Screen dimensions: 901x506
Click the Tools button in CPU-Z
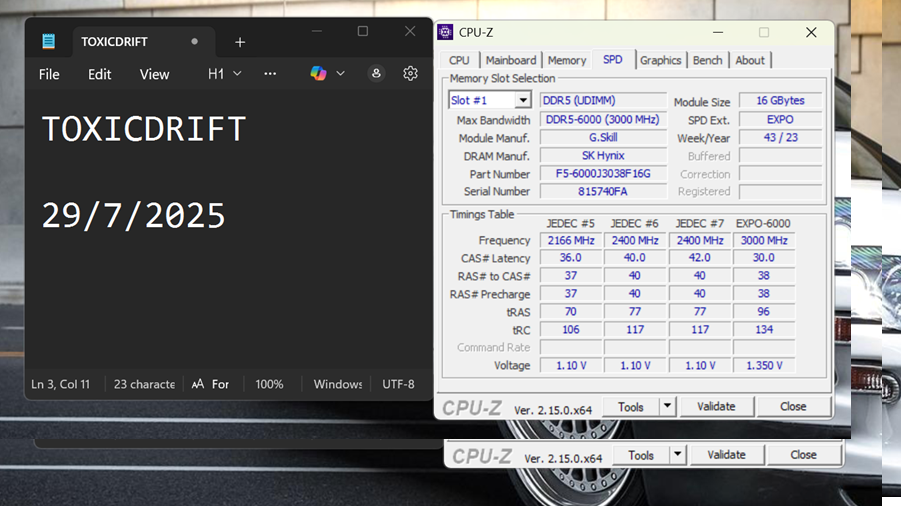click(630, 406)
